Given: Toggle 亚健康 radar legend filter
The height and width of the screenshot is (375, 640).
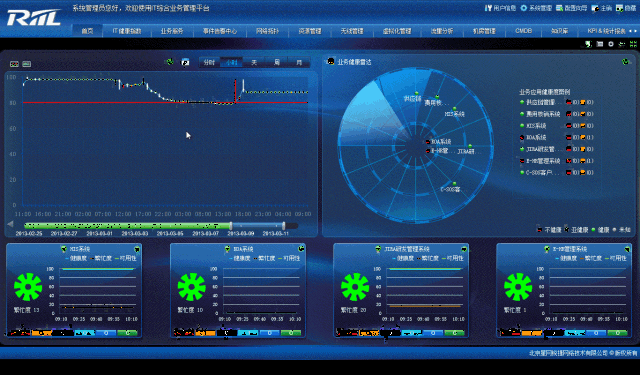Looking at the screenshot, I should tap(576, 230).
